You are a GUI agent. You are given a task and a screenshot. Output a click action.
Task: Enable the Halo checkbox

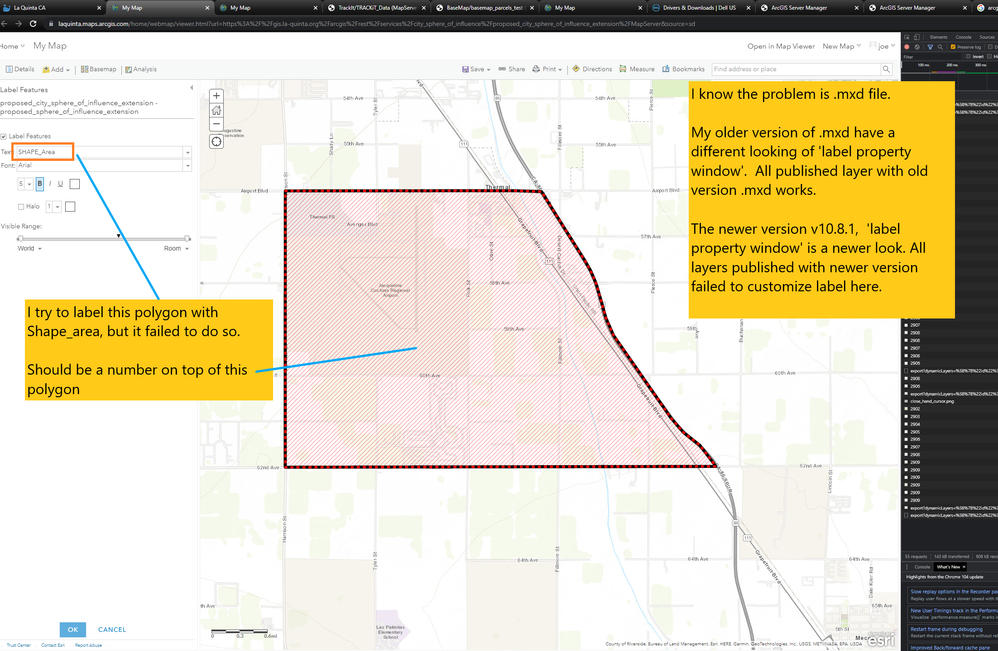coord(21,207)
